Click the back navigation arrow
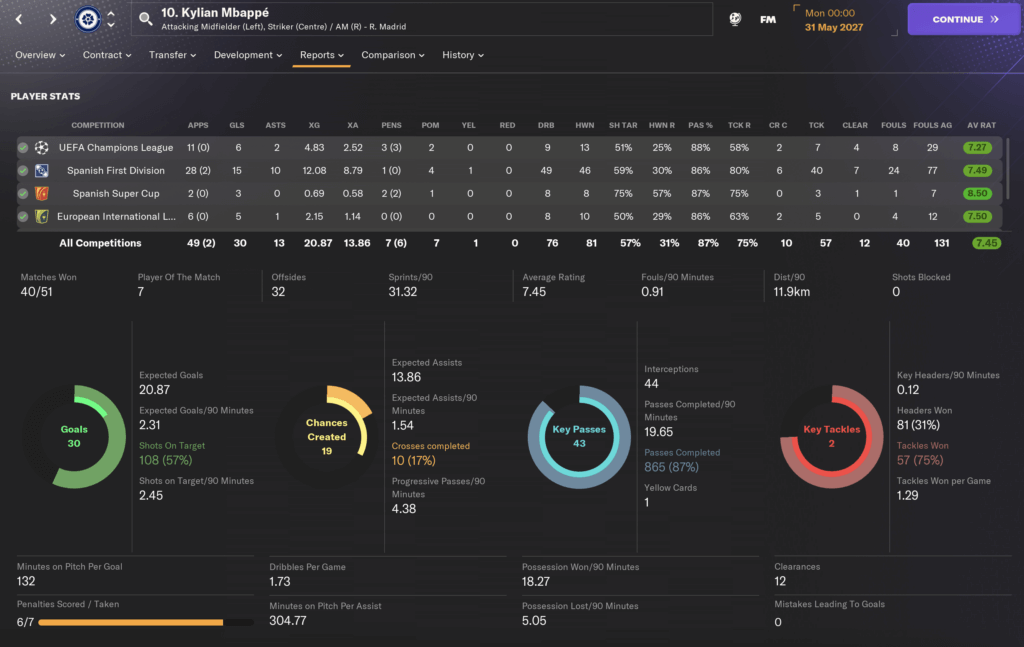The width and height of the screenshot is (1024, 647). point(23,19)
